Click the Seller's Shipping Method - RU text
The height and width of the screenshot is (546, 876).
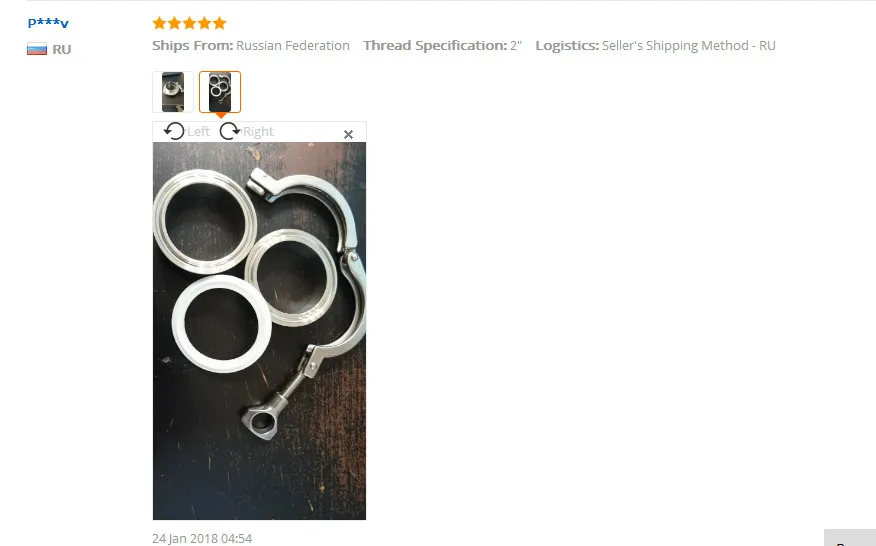pos(688,45)
